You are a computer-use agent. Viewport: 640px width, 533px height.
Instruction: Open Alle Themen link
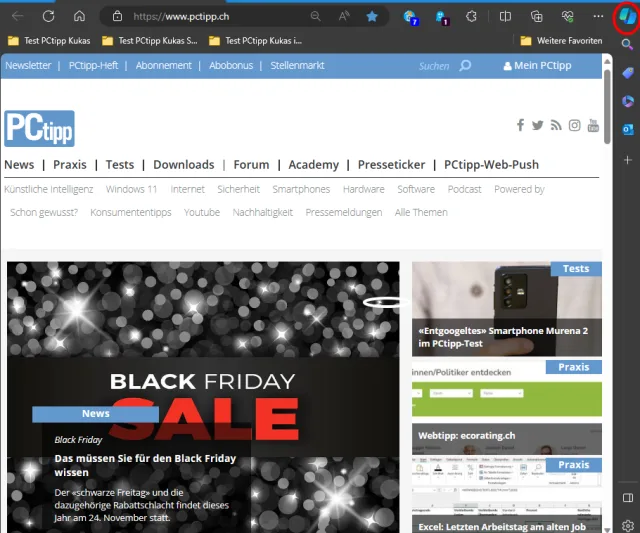click(x=421, y=212)
